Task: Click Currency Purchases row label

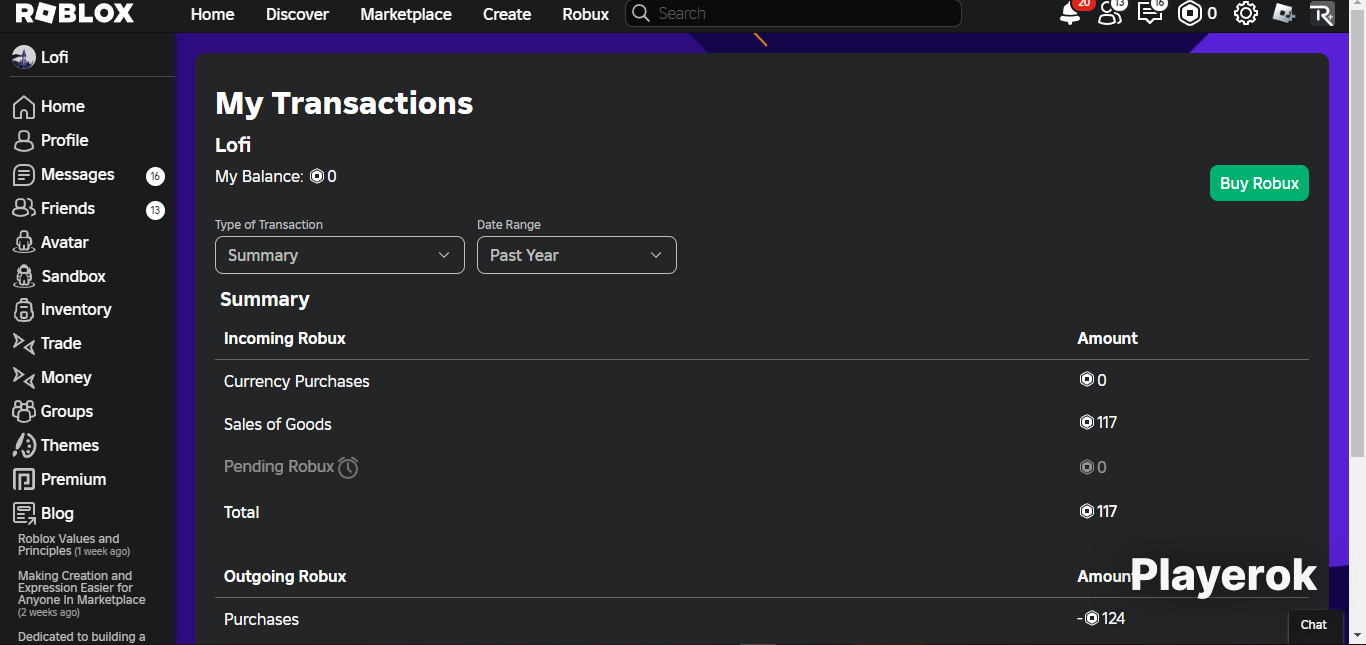Action: coord(297,381)
